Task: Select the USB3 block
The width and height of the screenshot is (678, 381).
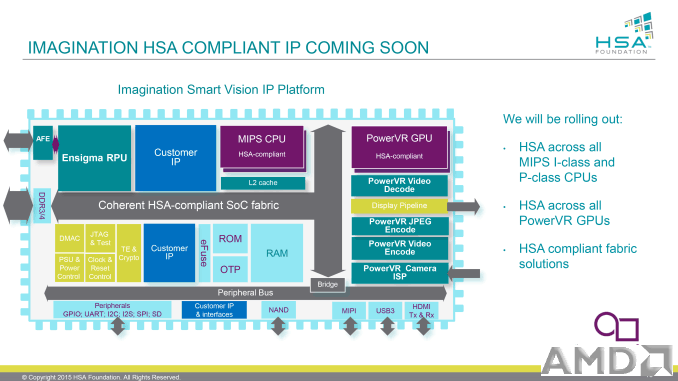Action: pyautogui.click(x=385, y=311)
